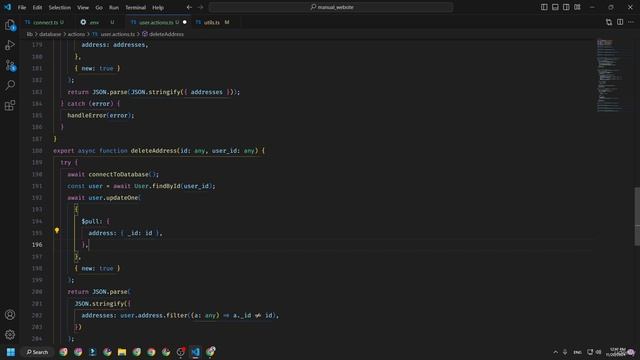Go forward with the right arrow

tap(200, 7)
